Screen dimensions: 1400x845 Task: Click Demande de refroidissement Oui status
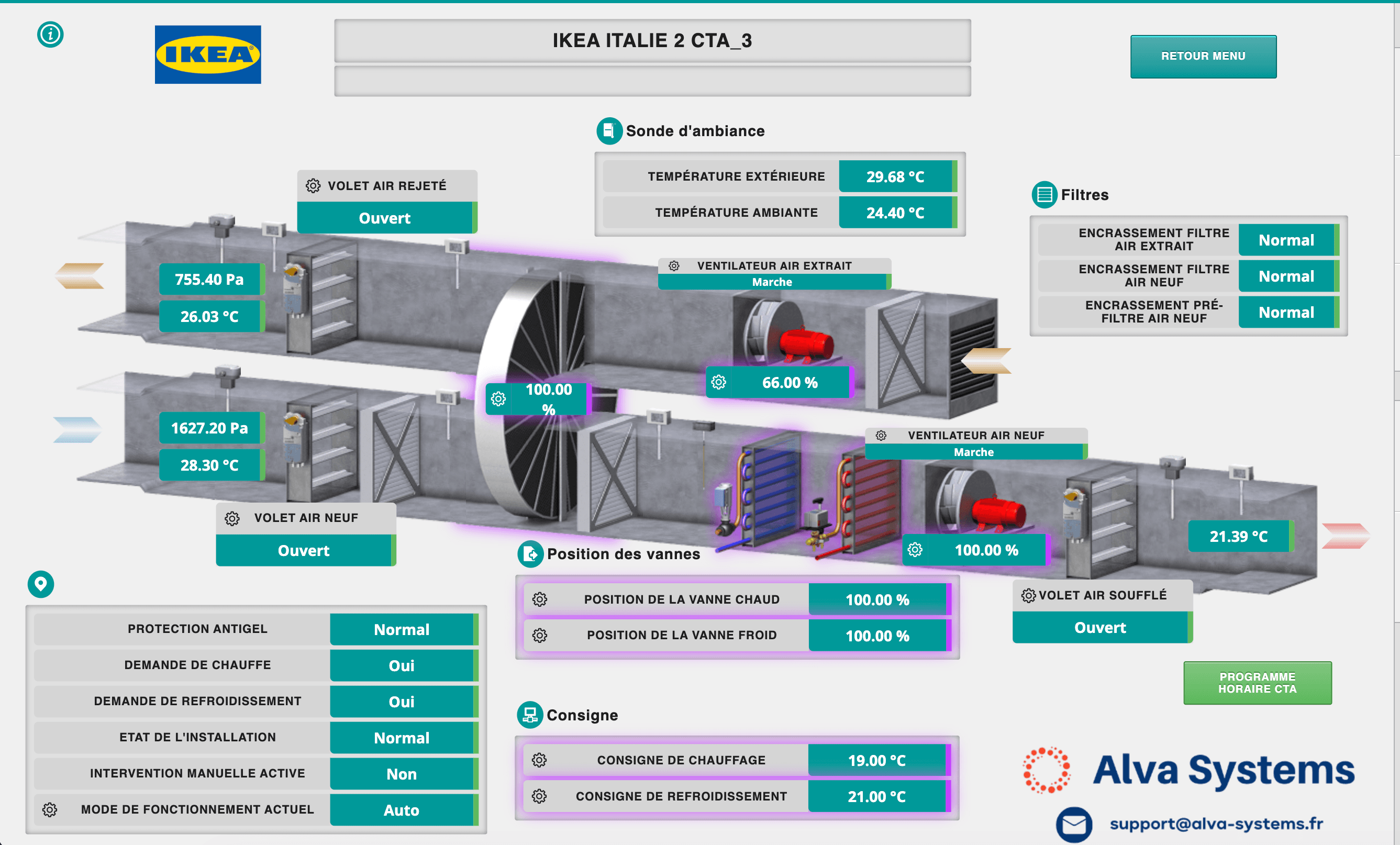click(404, 702)
